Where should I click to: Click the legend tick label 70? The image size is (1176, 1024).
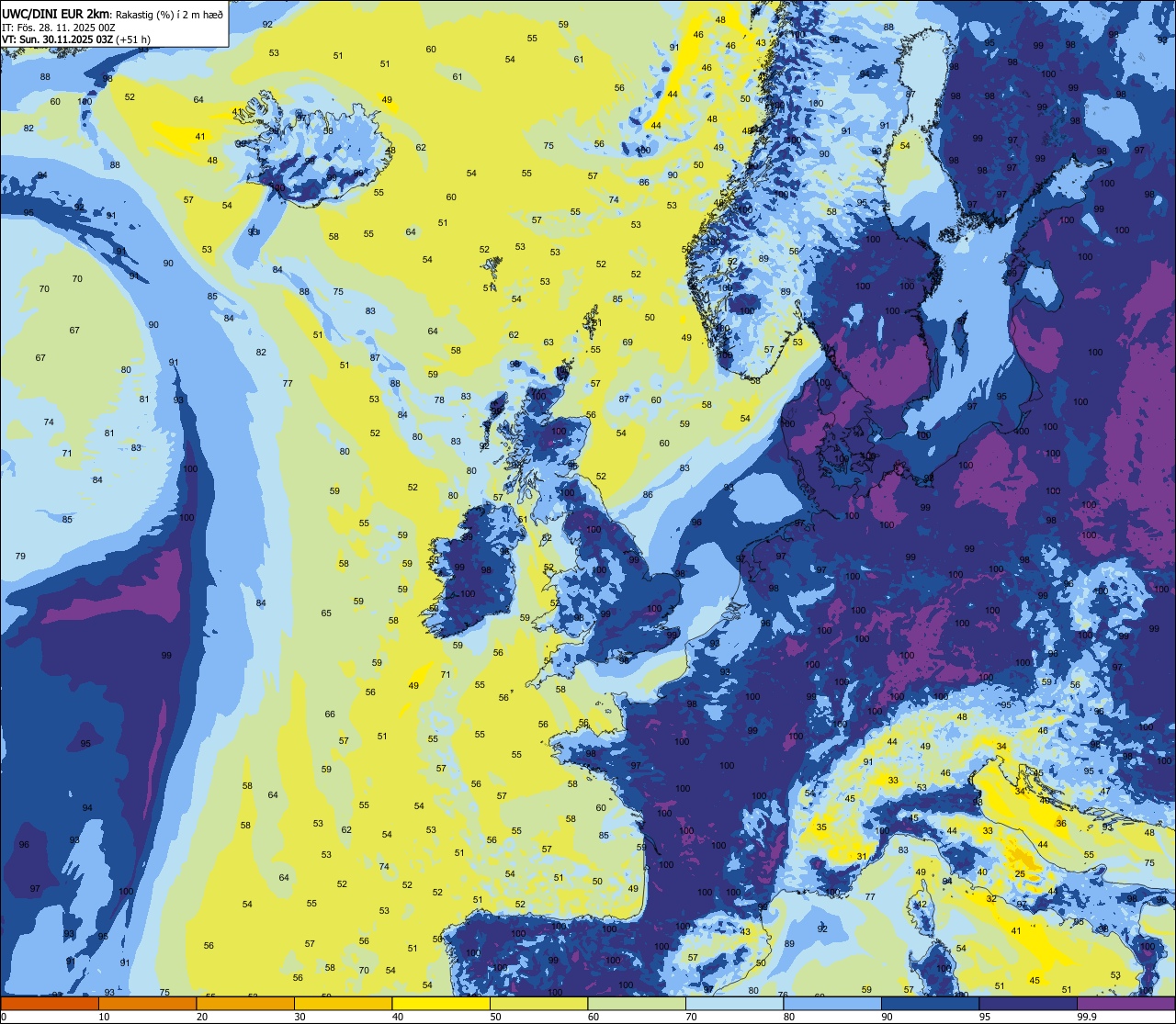691,1017
